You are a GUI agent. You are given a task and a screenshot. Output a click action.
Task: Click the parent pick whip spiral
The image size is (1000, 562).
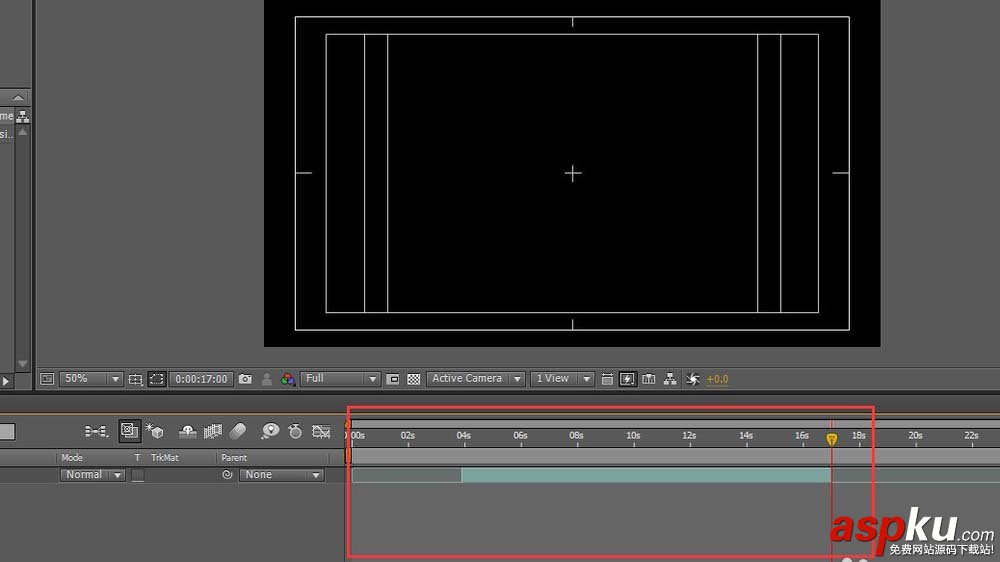(x=226, y=475)
